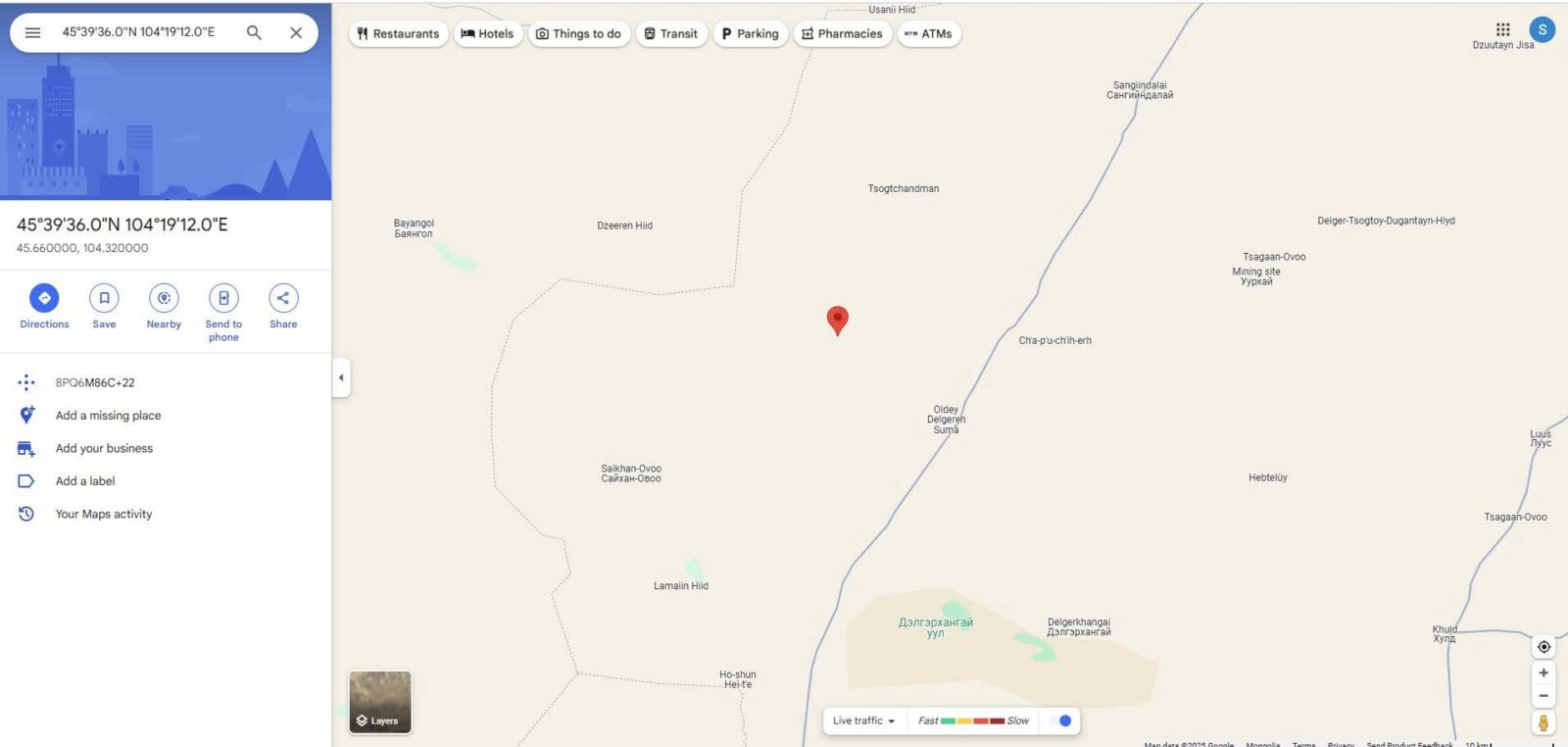
Task: Open Your Maps activity
Action: point(104,514)
